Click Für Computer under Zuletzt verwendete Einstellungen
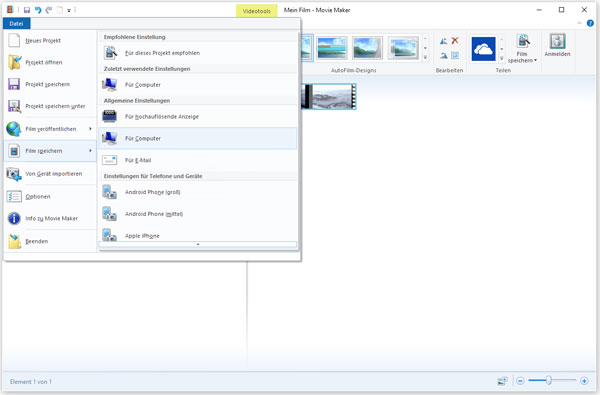Image resolution: width=600 pixels, height=395 pixels. tap(197, 85)
